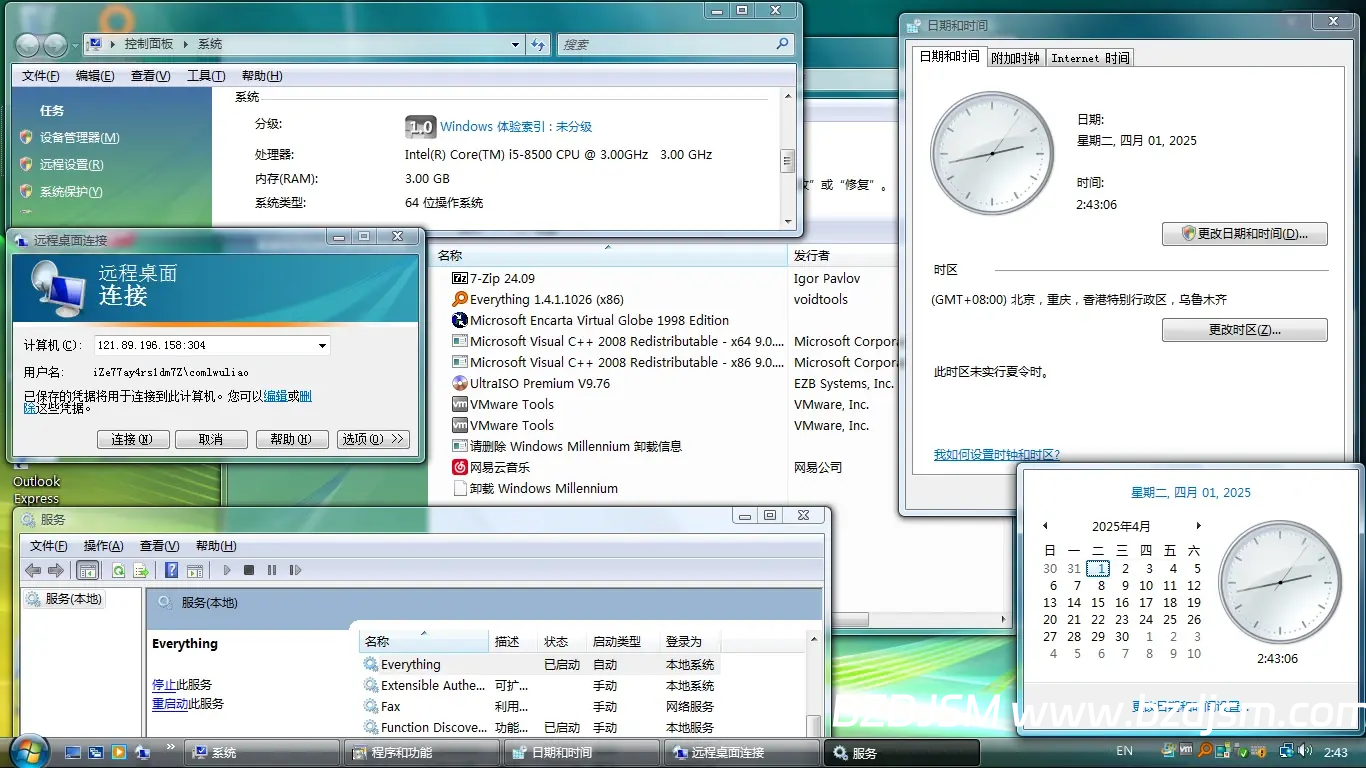
Task: Open the Windows Start orb
Action: (28, 750)
